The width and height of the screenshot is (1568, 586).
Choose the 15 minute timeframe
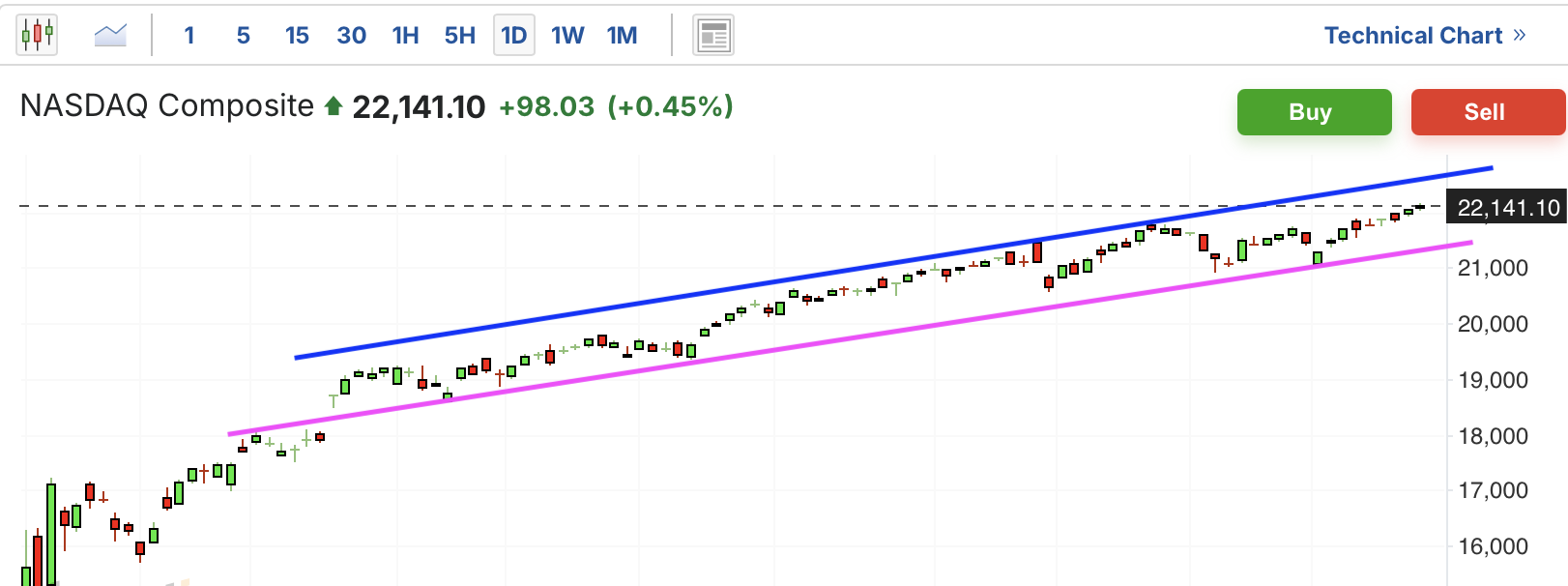coord(297,36)
